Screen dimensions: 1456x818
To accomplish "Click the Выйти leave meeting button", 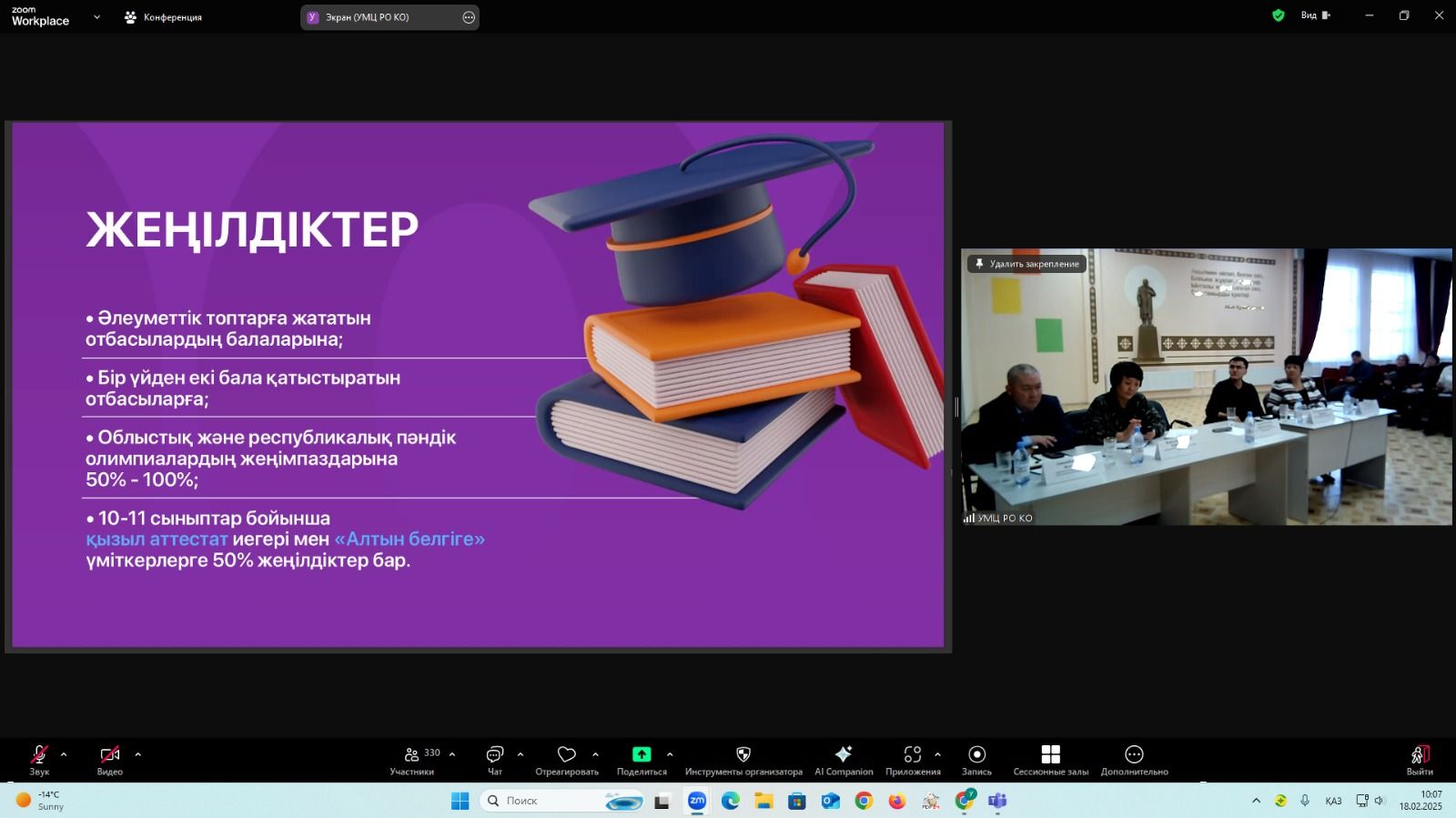I will click(x=1419, y=760).
